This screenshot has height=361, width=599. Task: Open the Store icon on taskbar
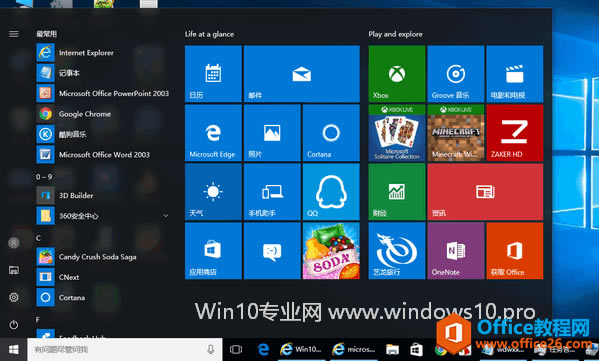[x=416, y=349]
